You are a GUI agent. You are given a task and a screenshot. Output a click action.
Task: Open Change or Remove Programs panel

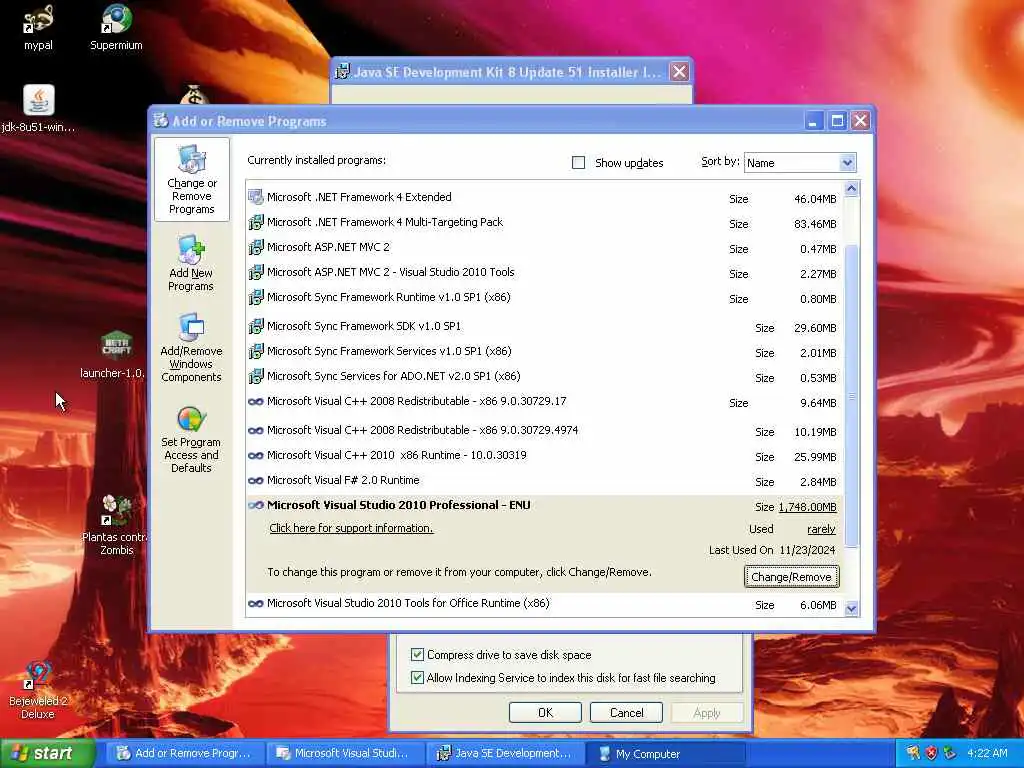pos(191,180)
